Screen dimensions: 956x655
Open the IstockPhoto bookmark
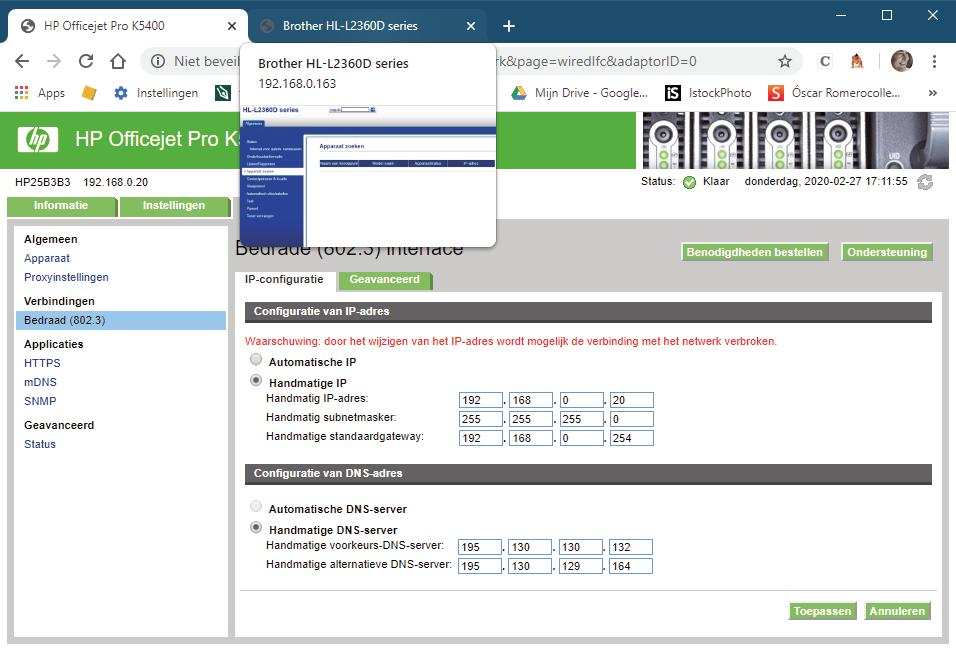tap(708, 93)
